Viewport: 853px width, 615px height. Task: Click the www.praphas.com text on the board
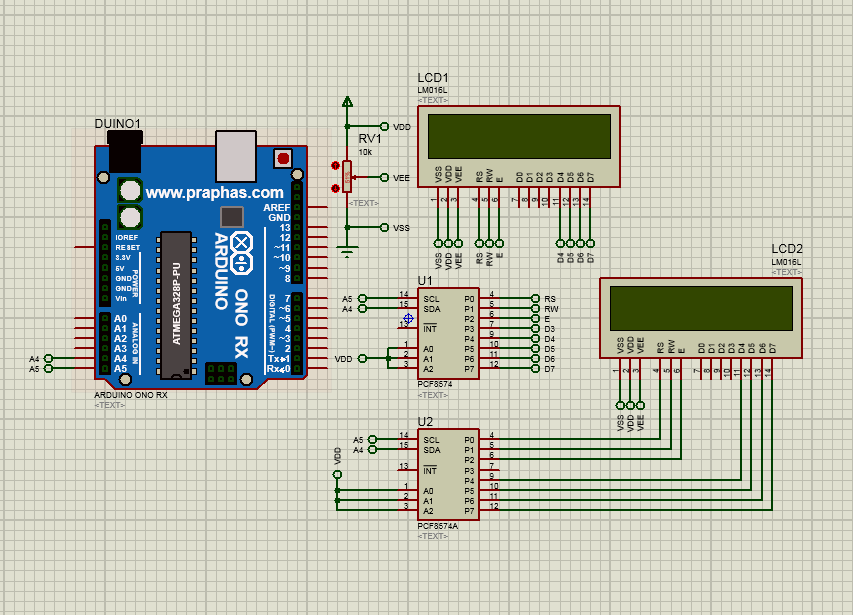point(214,192)
